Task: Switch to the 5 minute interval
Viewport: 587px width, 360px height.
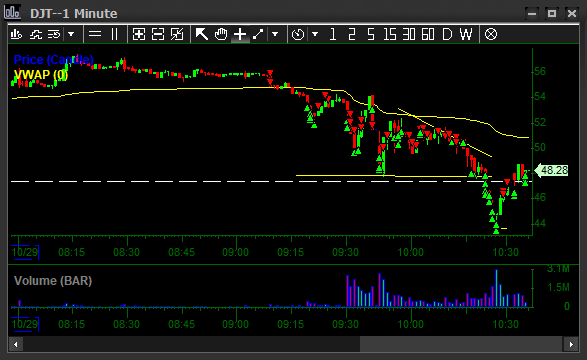Action: point(371,34)
